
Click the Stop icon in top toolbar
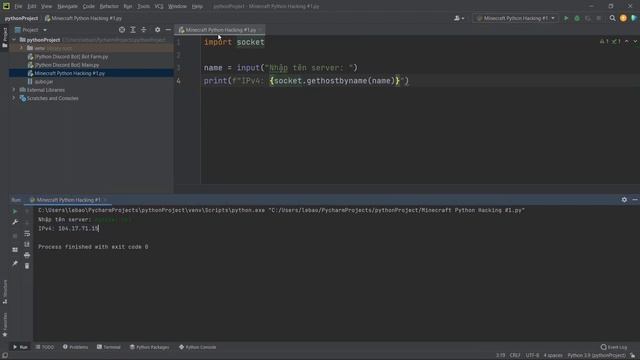(x=599, y=18)
